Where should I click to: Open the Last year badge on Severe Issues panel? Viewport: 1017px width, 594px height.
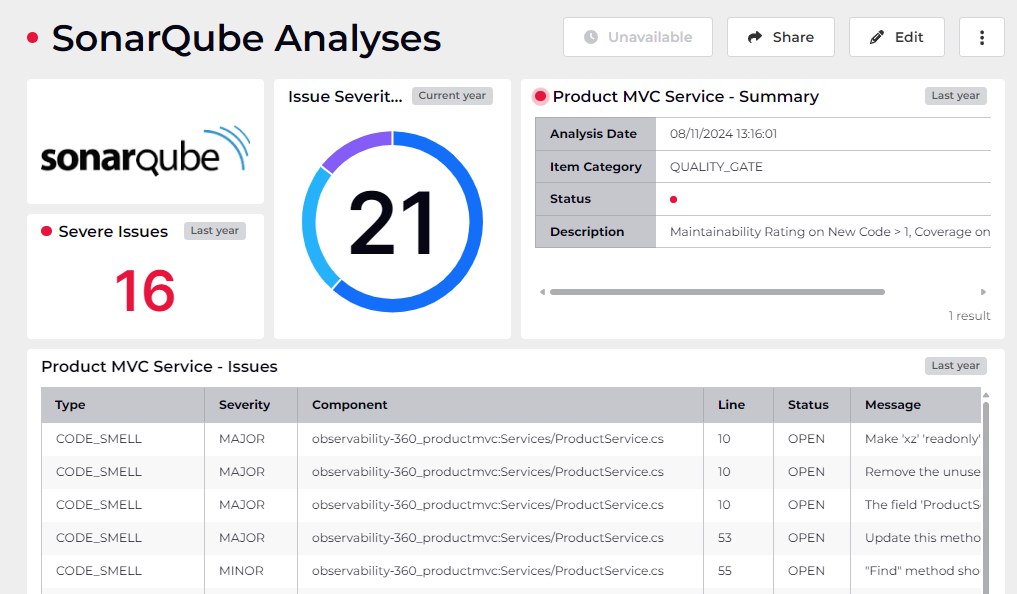pyautogui.click(x=214, y=230)
